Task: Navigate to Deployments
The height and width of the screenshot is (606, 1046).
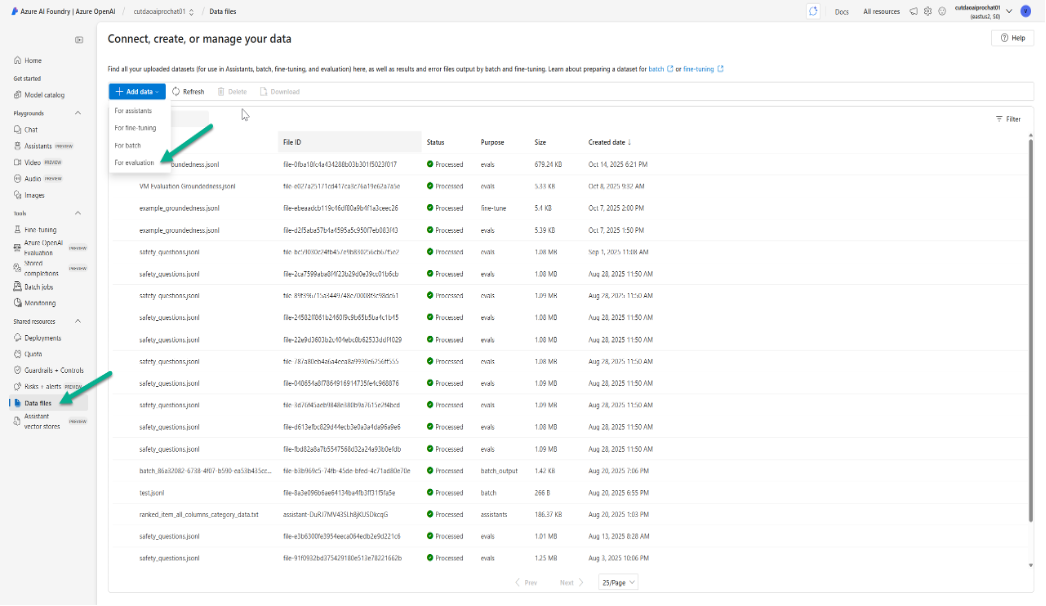Action: 43,337
